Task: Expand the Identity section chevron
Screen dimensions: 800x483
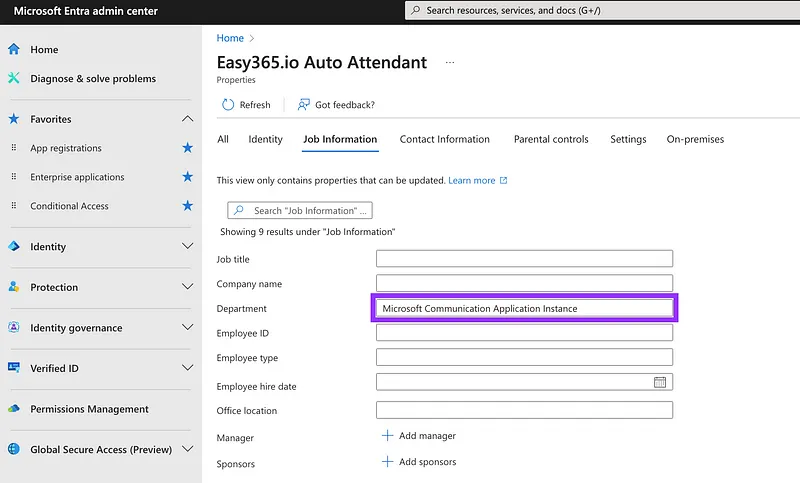Action: 188,246
